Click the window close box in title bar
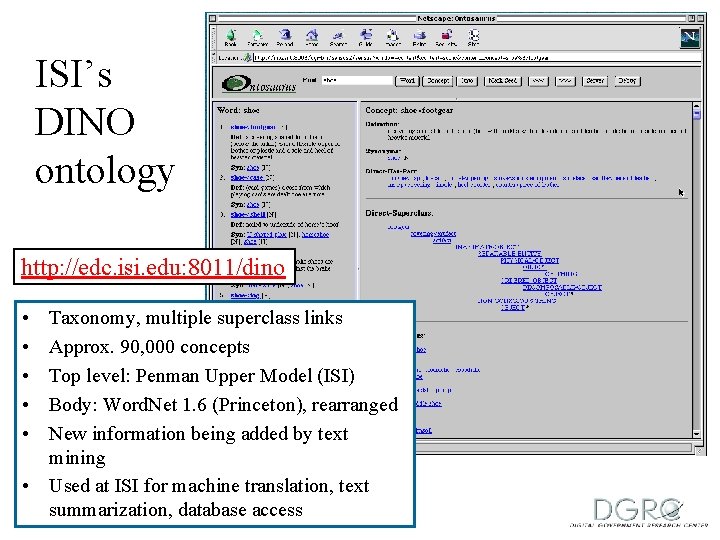Screen dimensions: 720x540 212,18
